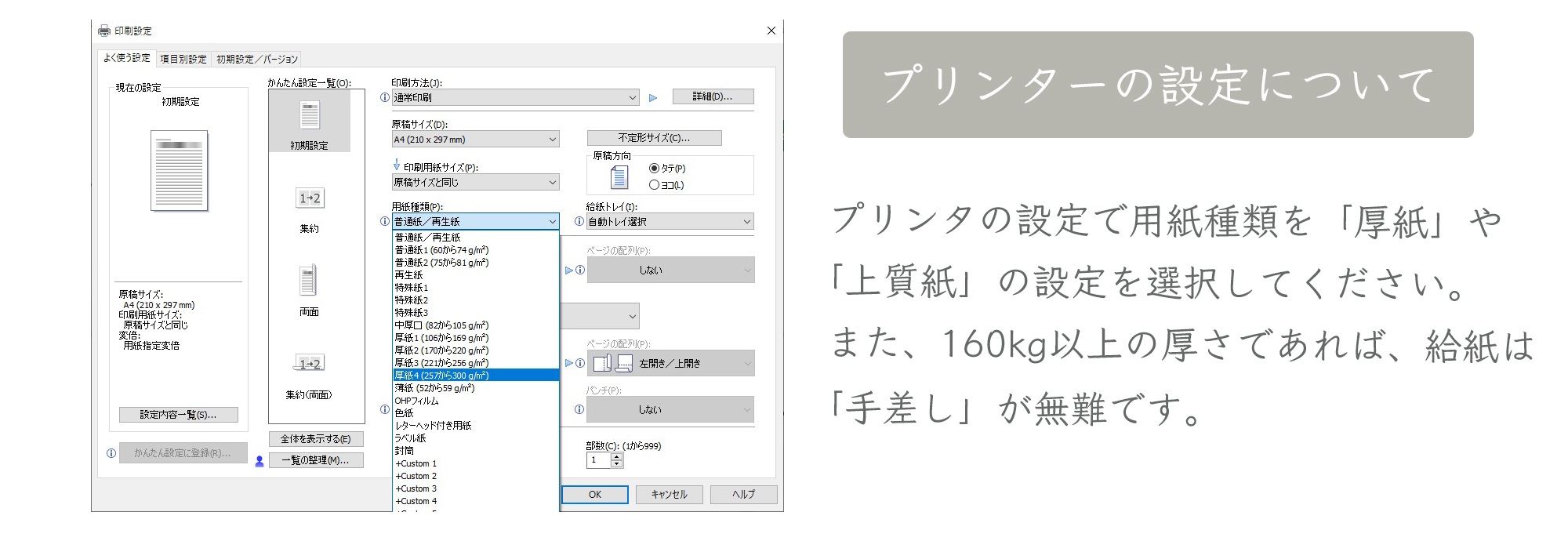Screen dimensions: 1568x541
Task: Select the 集約 1→2 preset icon
Action: 310,198
